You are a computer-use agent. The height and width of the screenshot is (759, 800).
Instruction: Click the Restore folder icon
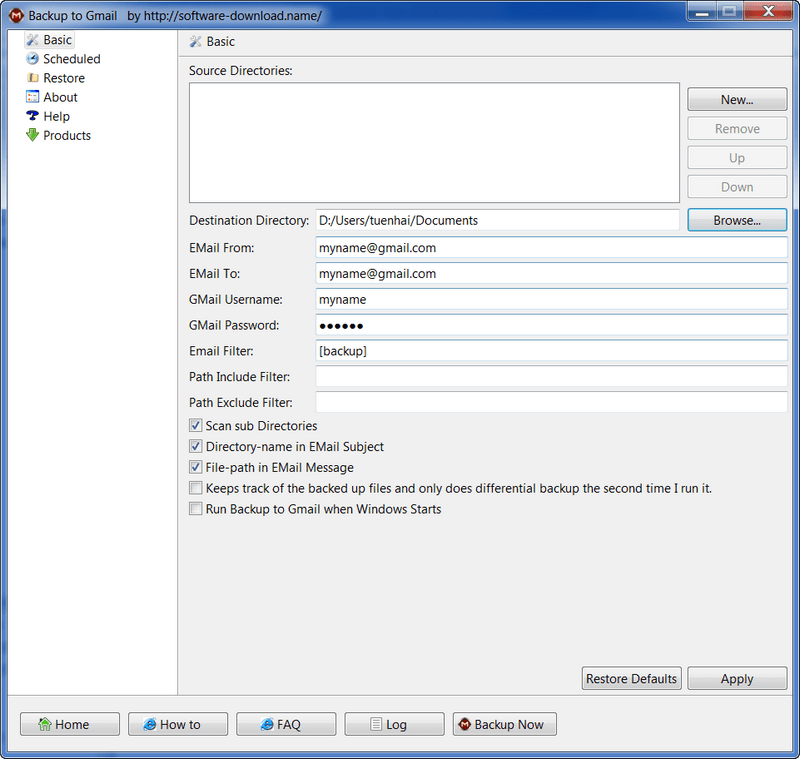33,78
